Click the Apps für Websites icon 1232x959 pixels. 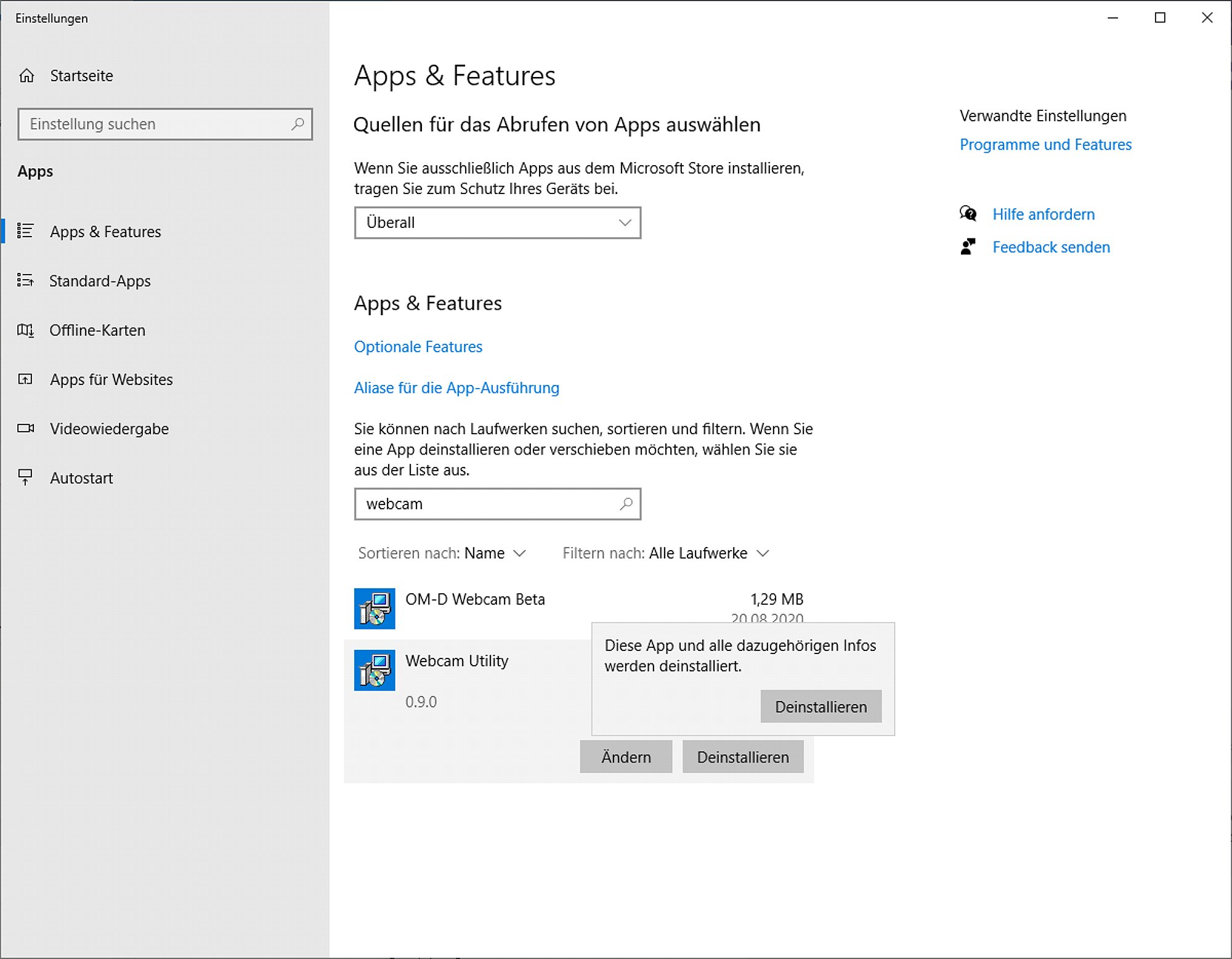pyautogui.click(x=25, y=379)
